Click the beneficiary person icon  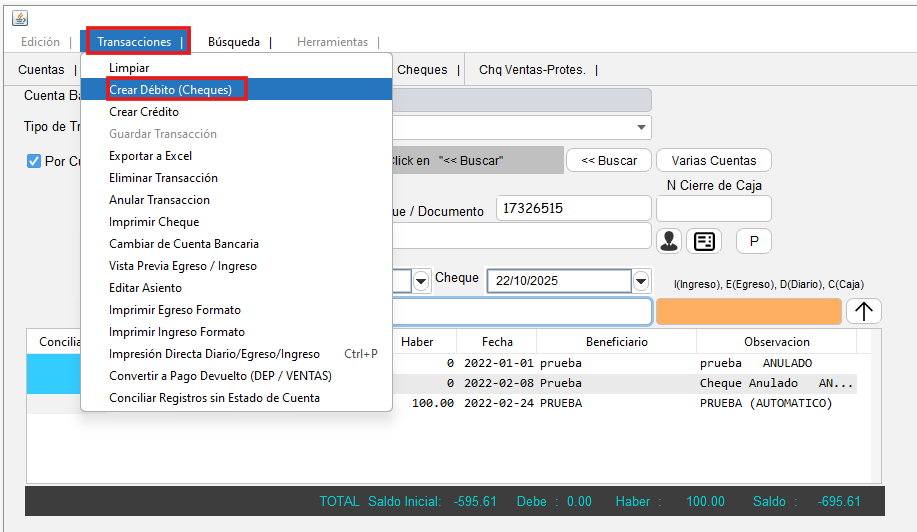click(x=669, y=241)
